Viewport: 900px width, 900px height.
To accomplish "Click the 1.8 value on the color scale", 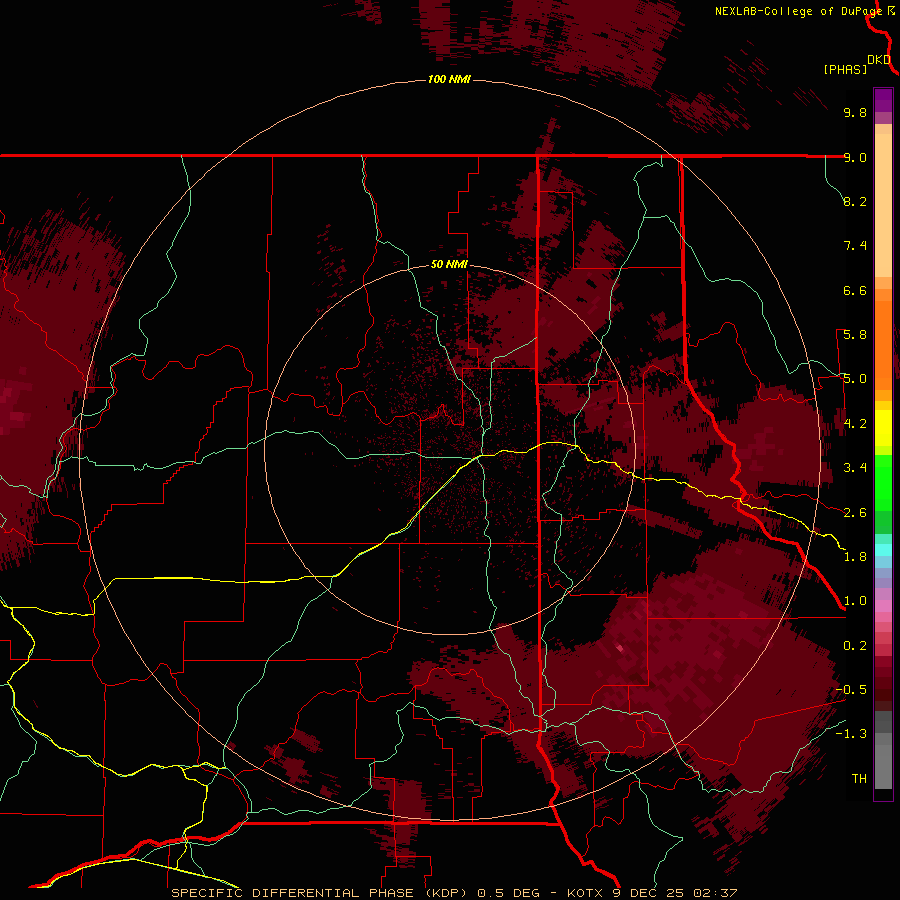I will pos(855,557).
